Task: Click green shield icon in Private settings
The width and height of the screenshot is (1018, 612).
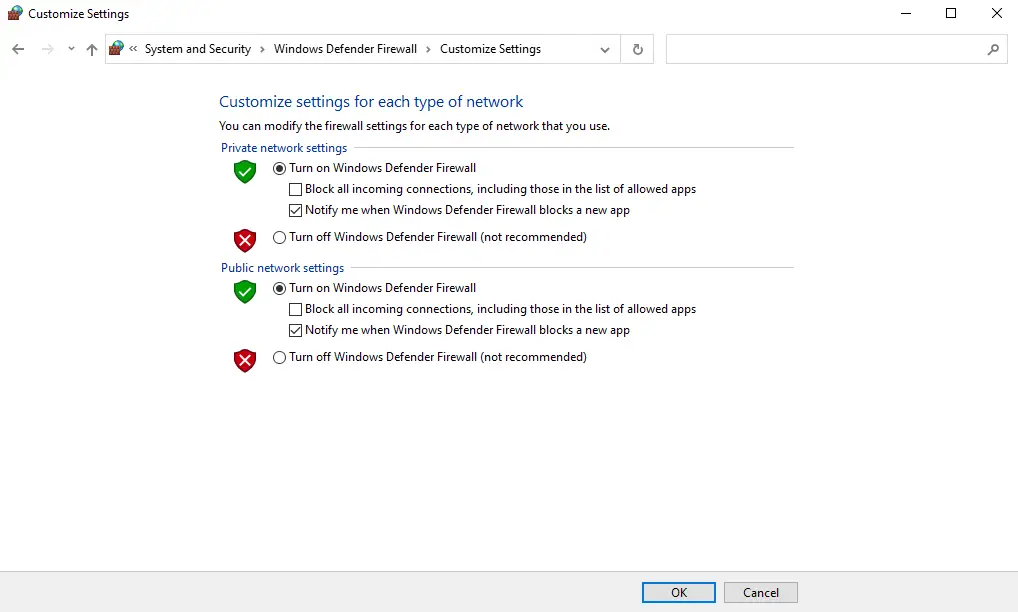Action: (245, 172)
